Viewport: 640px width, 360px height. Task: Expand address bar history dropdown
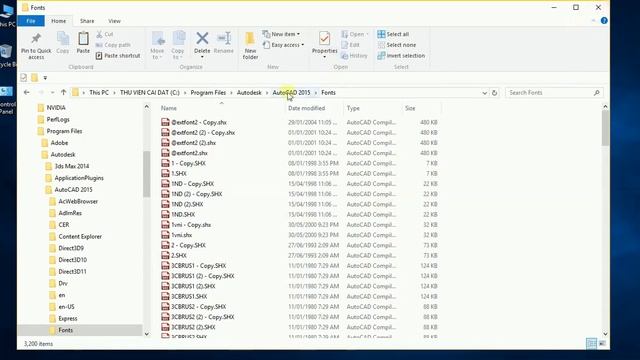pyautogui.click(x=484, y=93)
